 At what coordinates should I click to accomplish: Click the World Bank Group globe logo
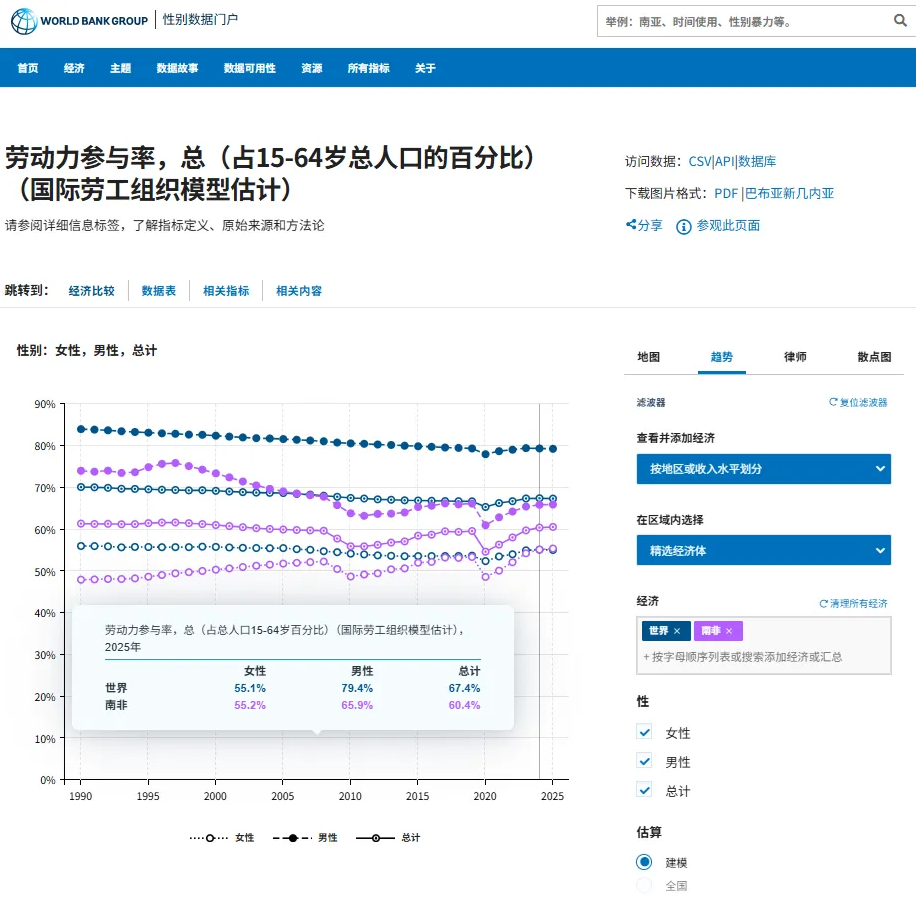pyautogui.click(x=24, y=21)
